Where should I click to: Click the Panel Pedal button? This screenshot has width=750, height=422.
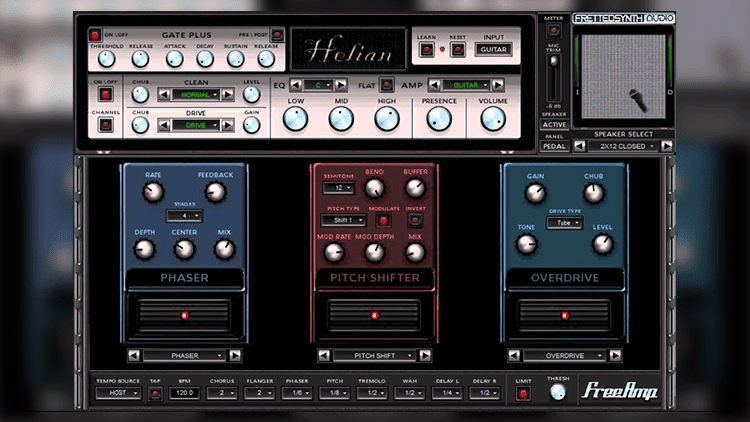tap(554, 146)
